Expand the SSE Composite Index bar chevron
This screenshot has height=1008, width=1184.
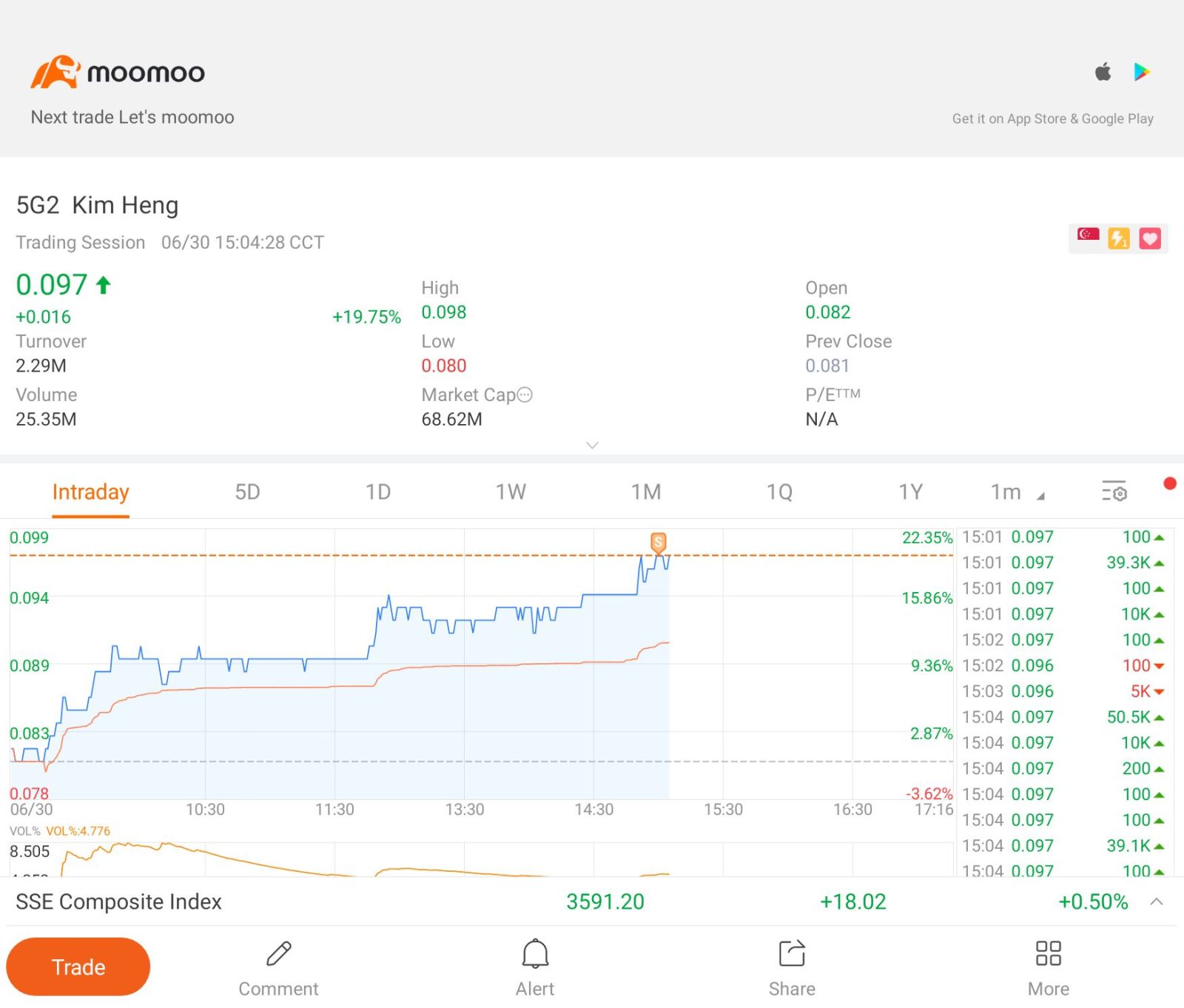(1157, 901)
